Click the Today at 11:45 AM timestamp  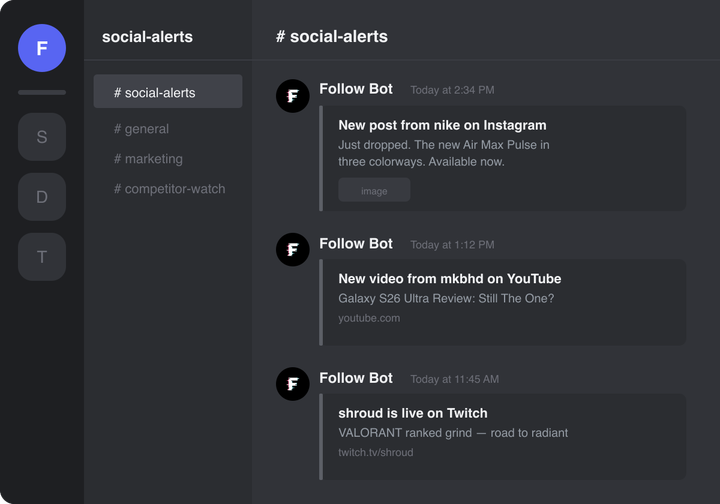(x=454, y=380)
